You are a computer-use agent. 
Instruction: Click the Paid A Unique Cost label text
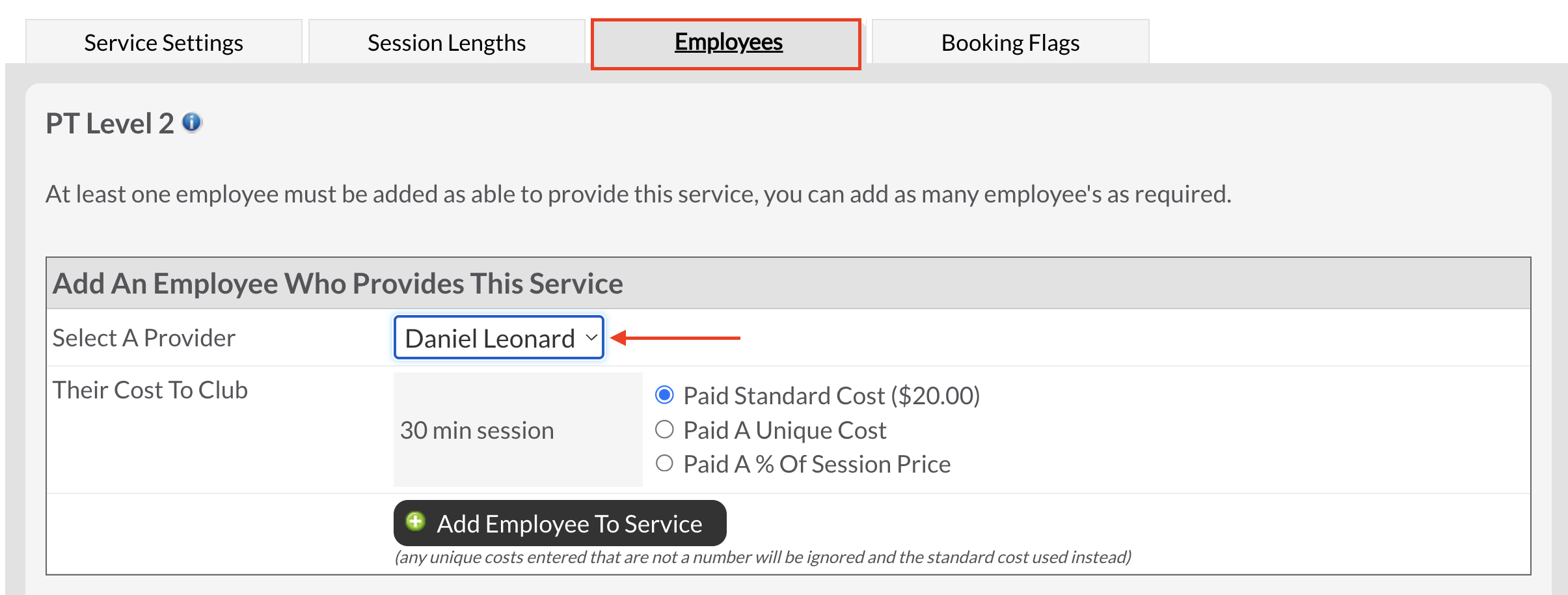coord(785,430)
